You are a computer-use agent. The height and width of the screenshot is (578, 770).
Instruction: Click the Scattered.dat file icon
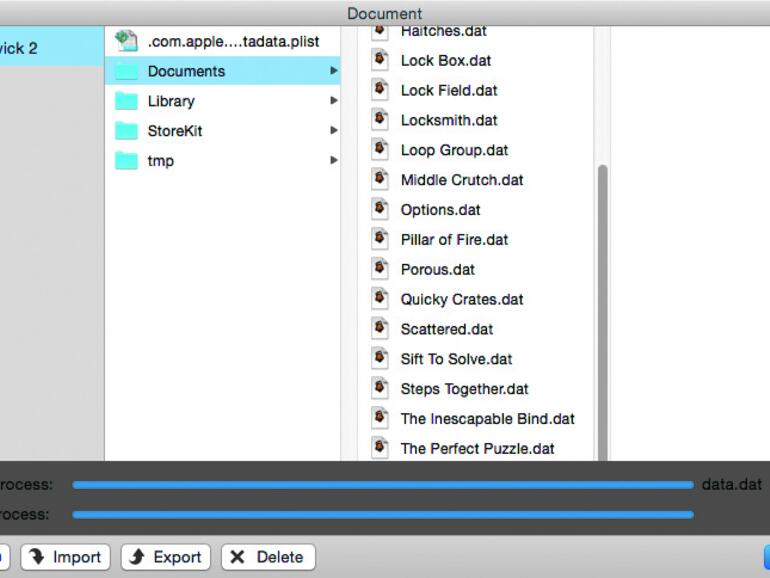coord(380,329)
